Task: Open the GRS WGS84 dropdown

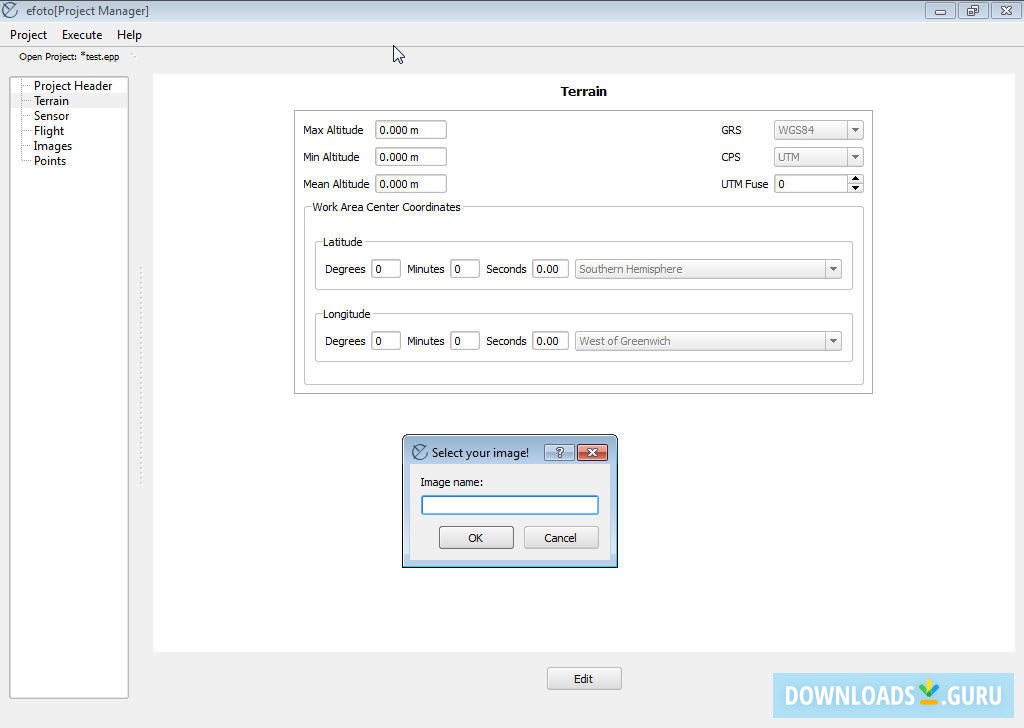Action: pos(818,130)
